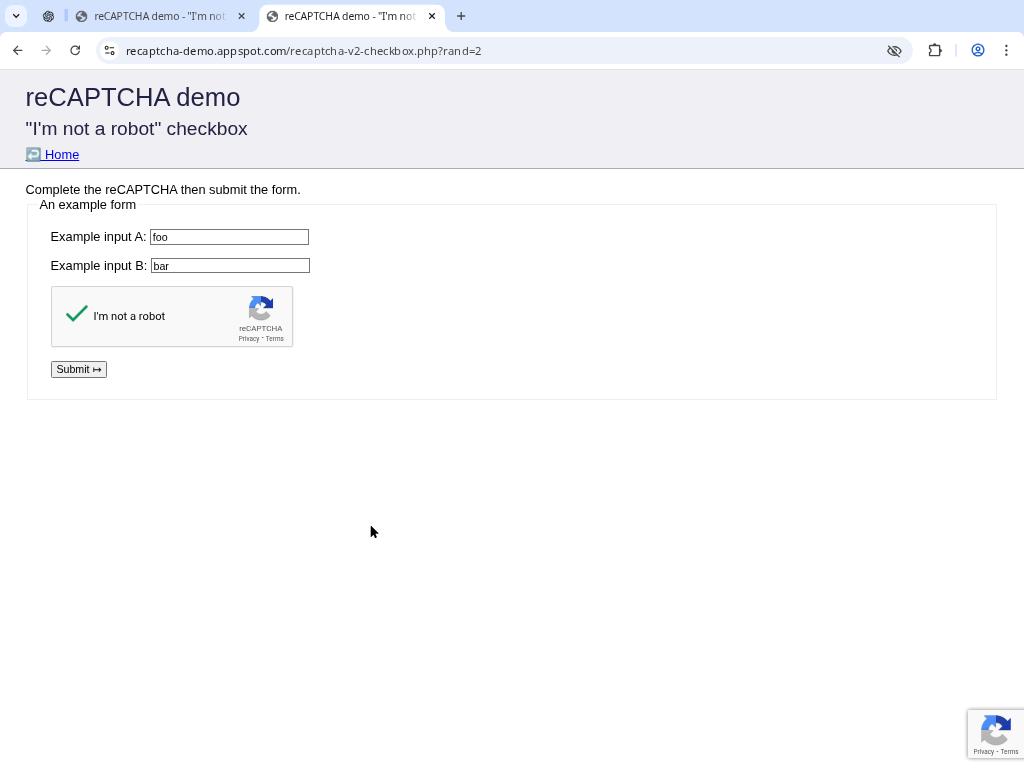Click the 'An example form' legend text
Viewport: 1024px width, 768px height.
click(x=88, y=205)
